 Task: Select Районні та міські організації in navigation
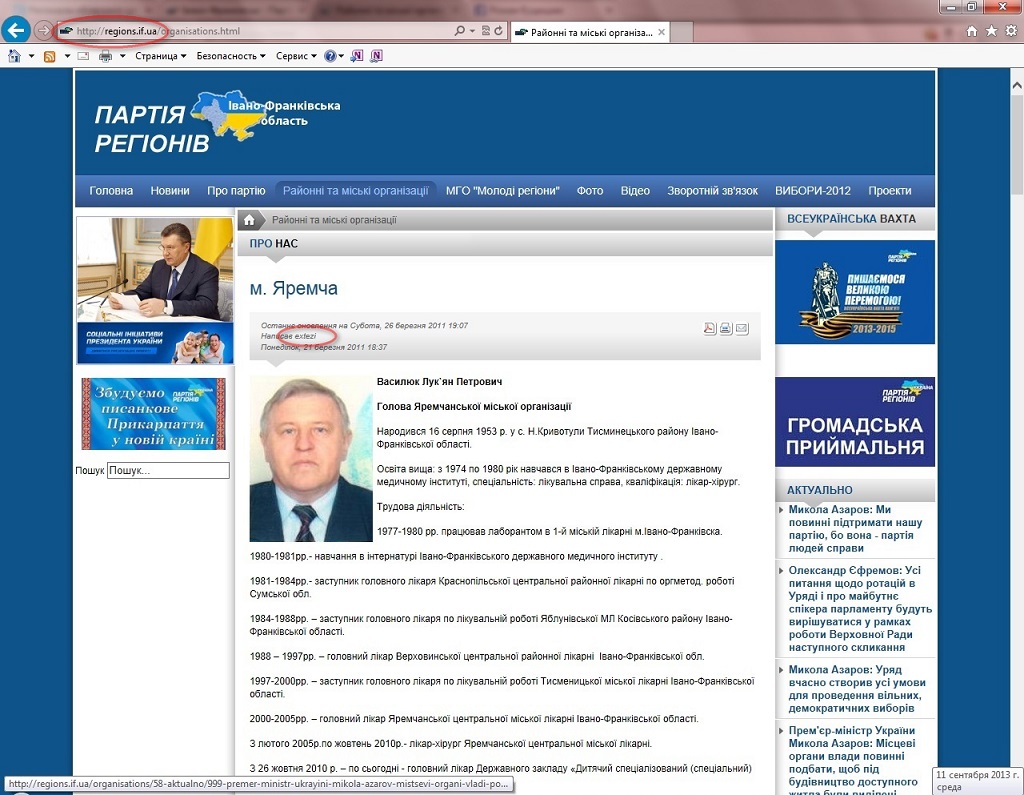point(356,191)
